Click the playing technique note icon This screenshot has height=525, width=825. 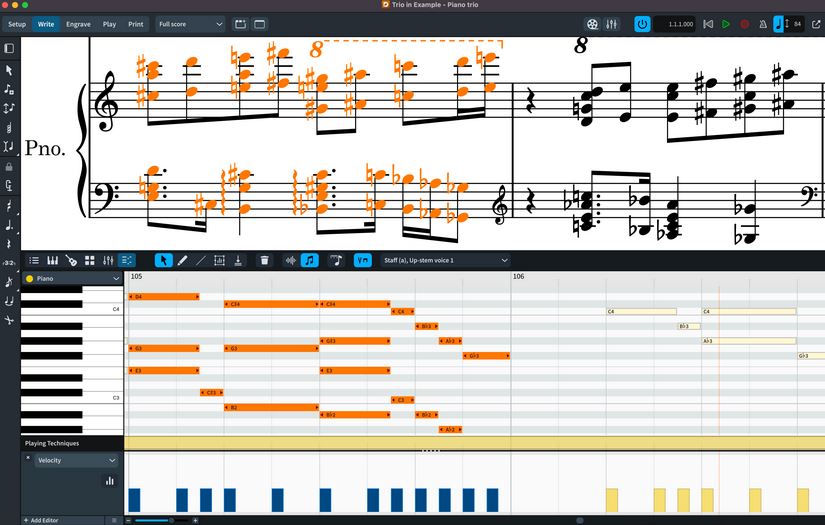pos(336,260)
